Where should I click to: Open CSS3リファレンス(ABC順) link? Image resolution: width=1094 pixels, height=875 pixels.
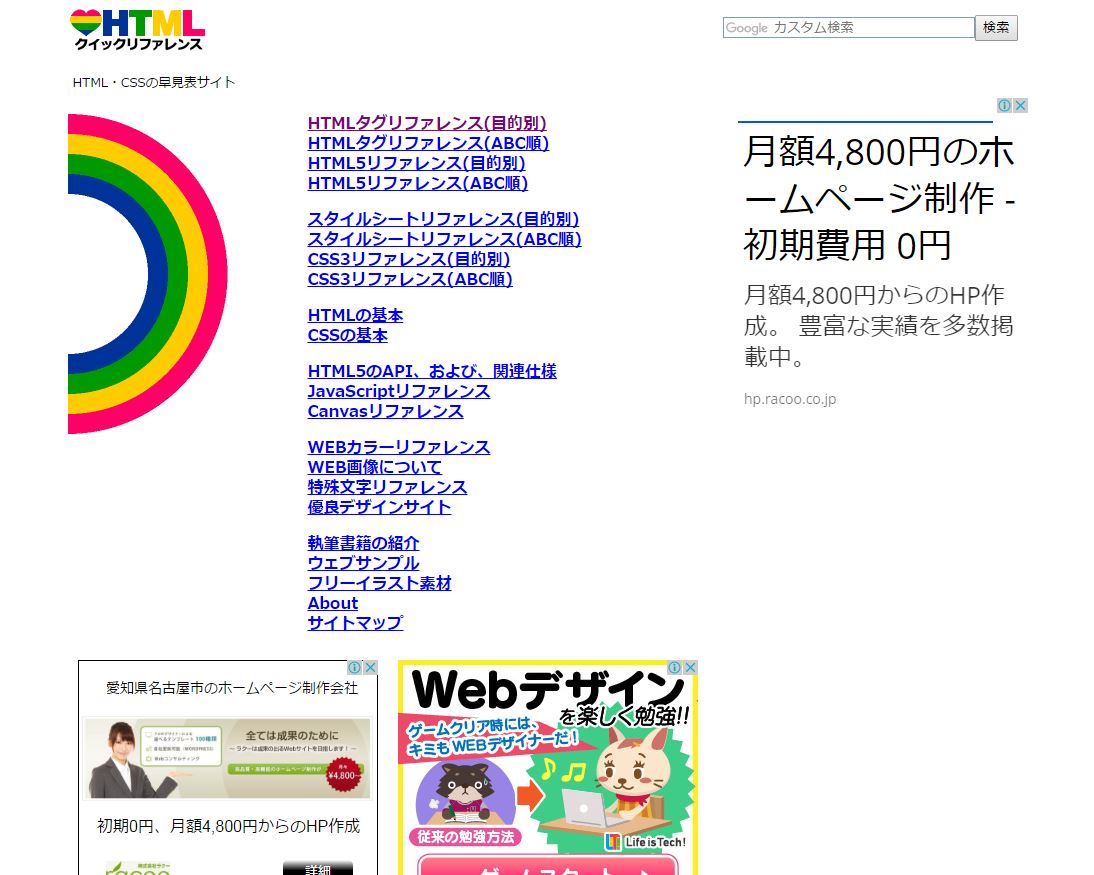[x=410, y=279]
